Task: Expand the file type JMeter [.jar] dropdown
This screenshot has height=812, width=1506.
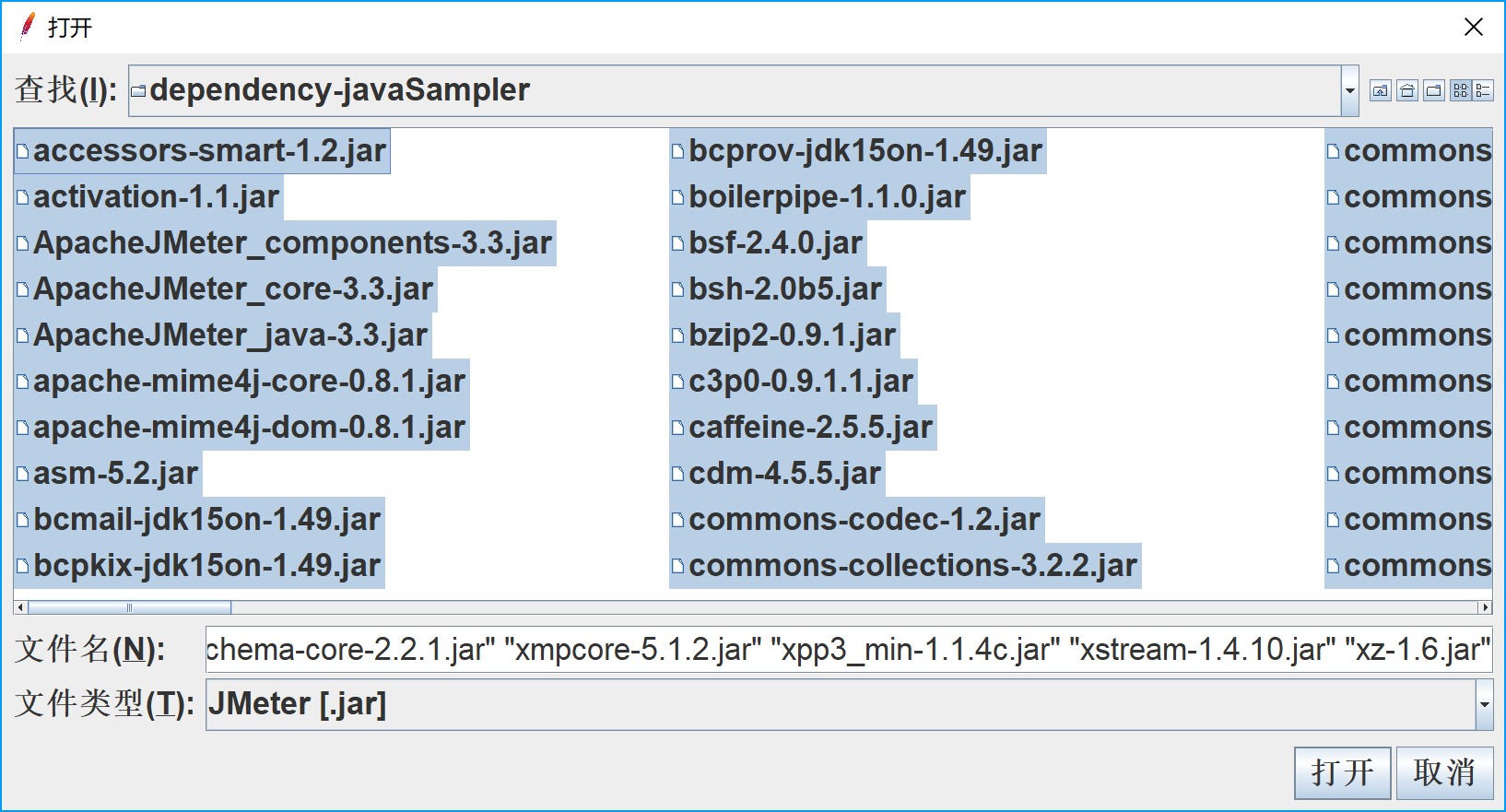Action: tap(1484, 704)
